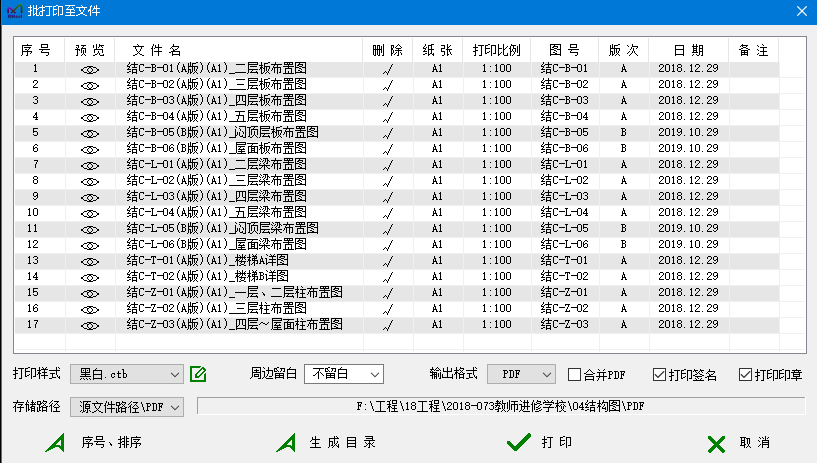
Task: Click the 取消 button
Action: [x=738, y=442]
